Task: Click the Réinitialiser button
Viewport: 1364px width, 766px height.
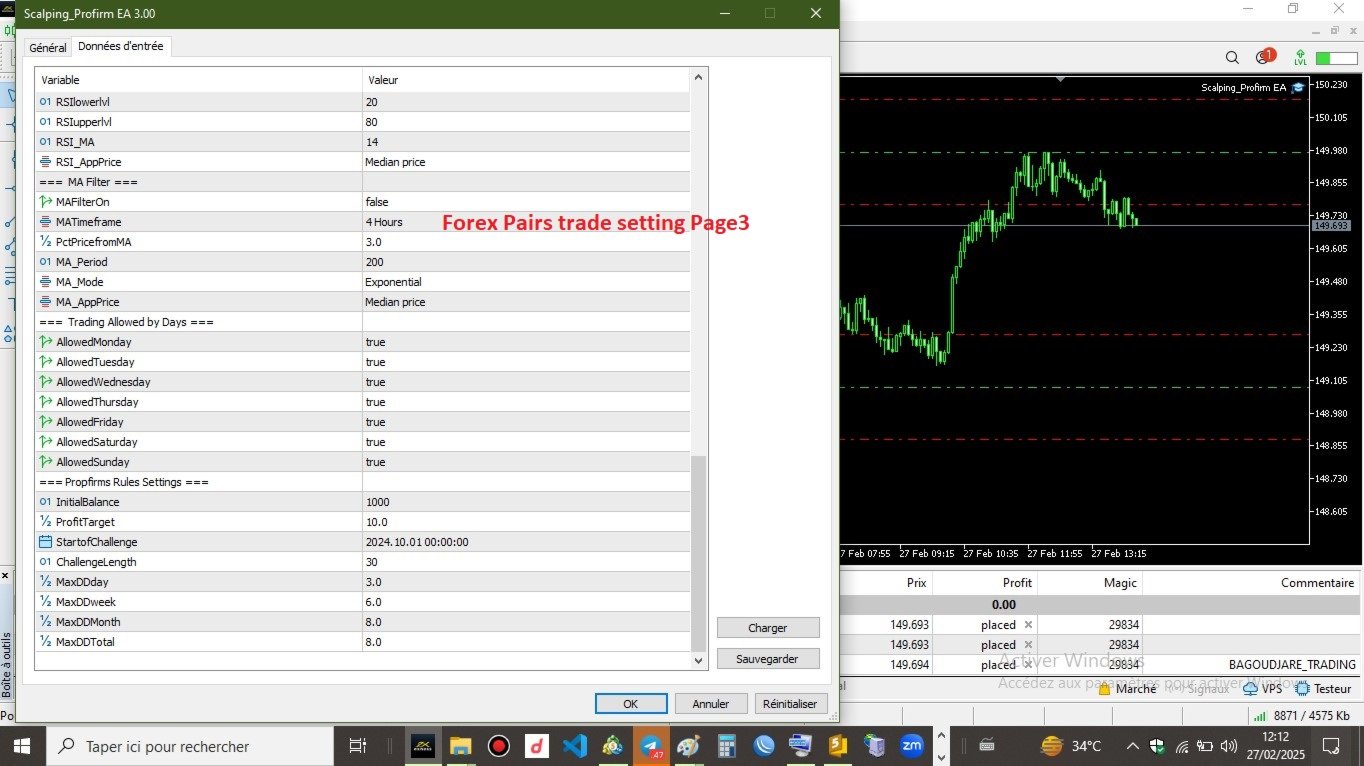Action: click(x=791, y=704)
